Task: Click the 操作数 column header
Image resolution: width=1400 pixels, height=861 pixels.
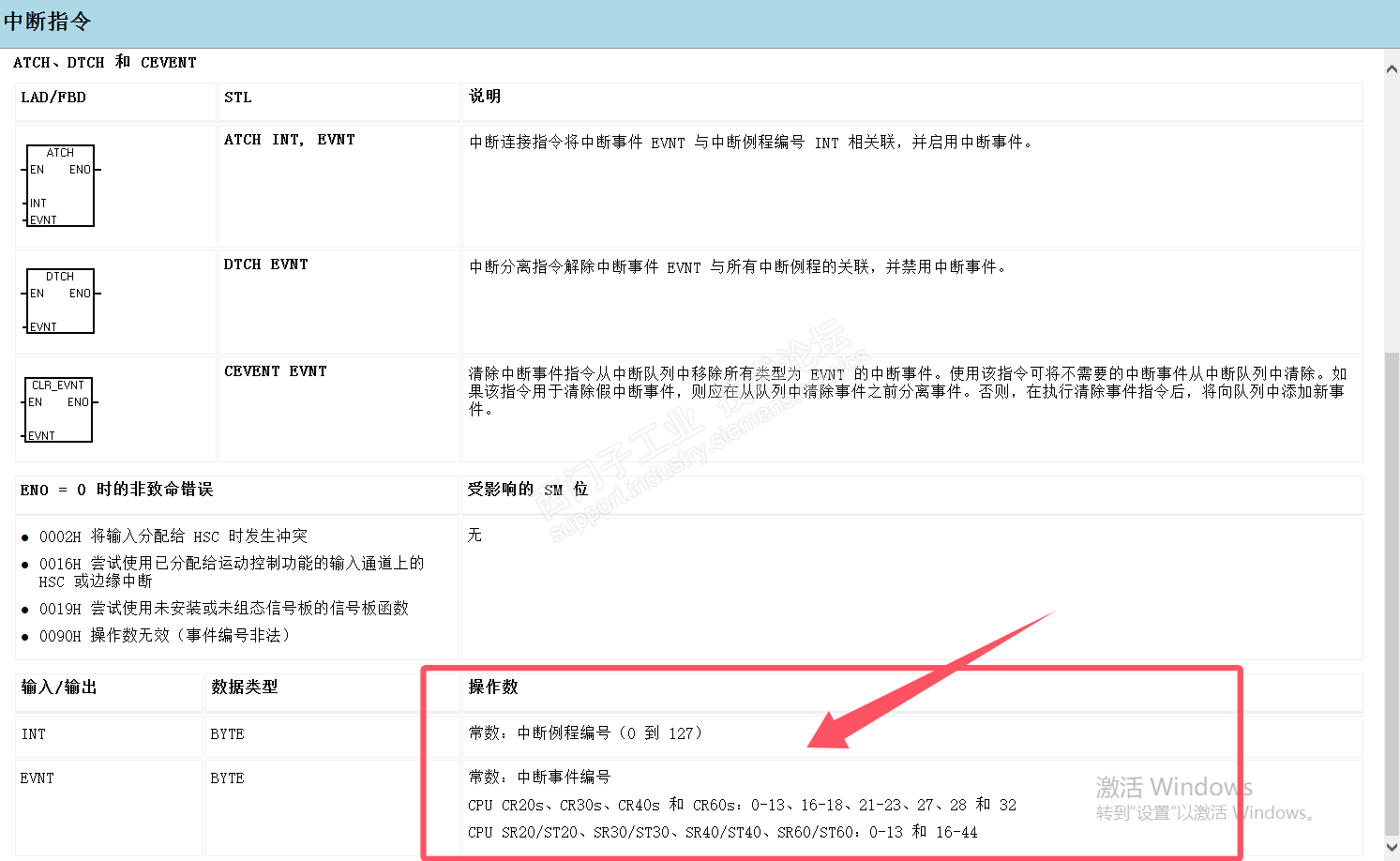Action: 493,687
